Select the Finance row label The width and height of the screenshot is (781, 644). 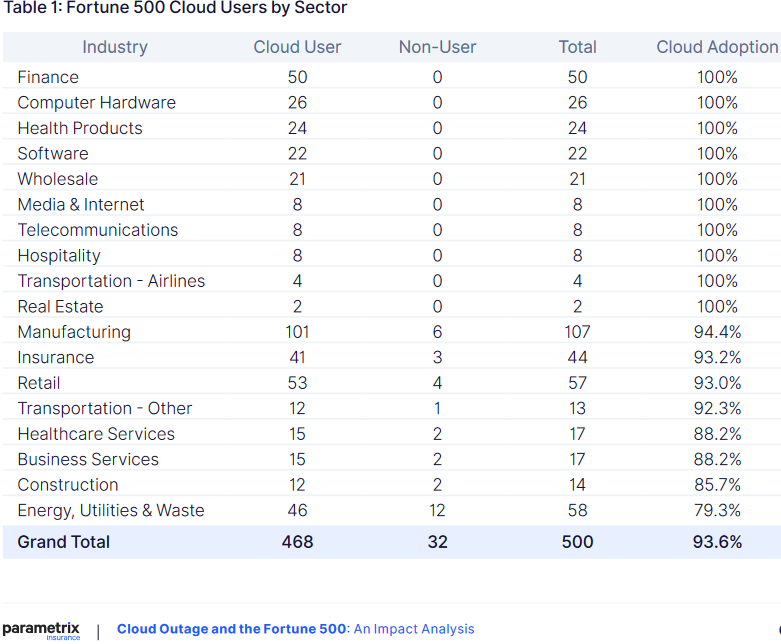tap(48, 77)
